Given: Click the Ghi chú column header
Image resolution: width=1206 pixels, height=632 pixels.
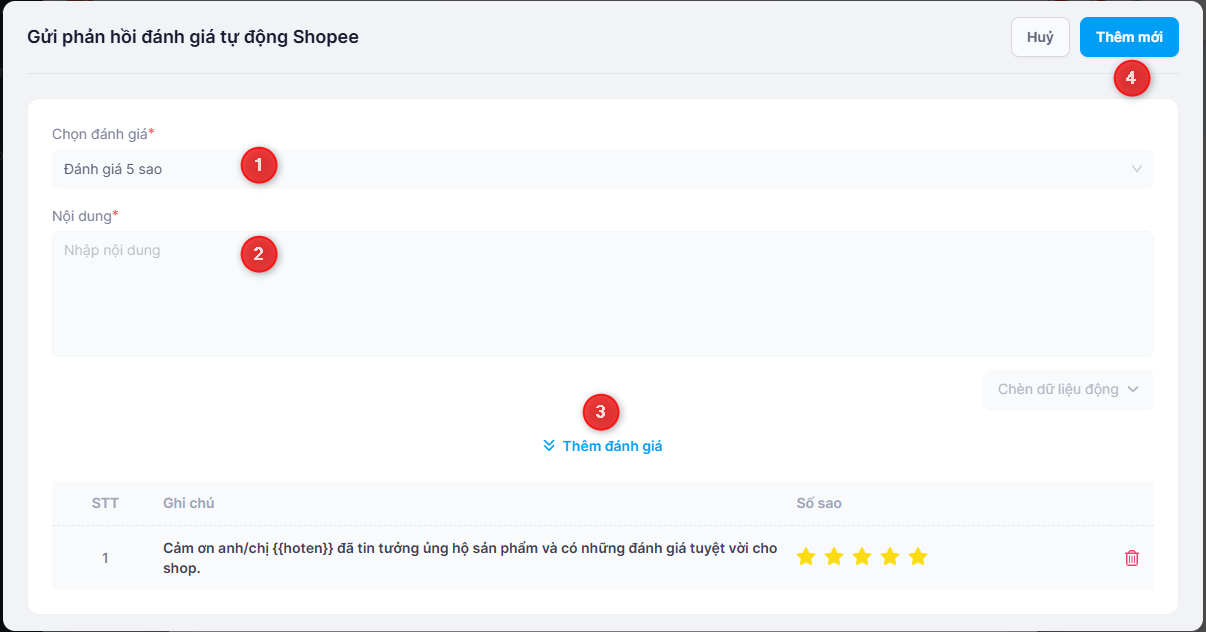Looking at the screenshot, I should coord(189,503).
